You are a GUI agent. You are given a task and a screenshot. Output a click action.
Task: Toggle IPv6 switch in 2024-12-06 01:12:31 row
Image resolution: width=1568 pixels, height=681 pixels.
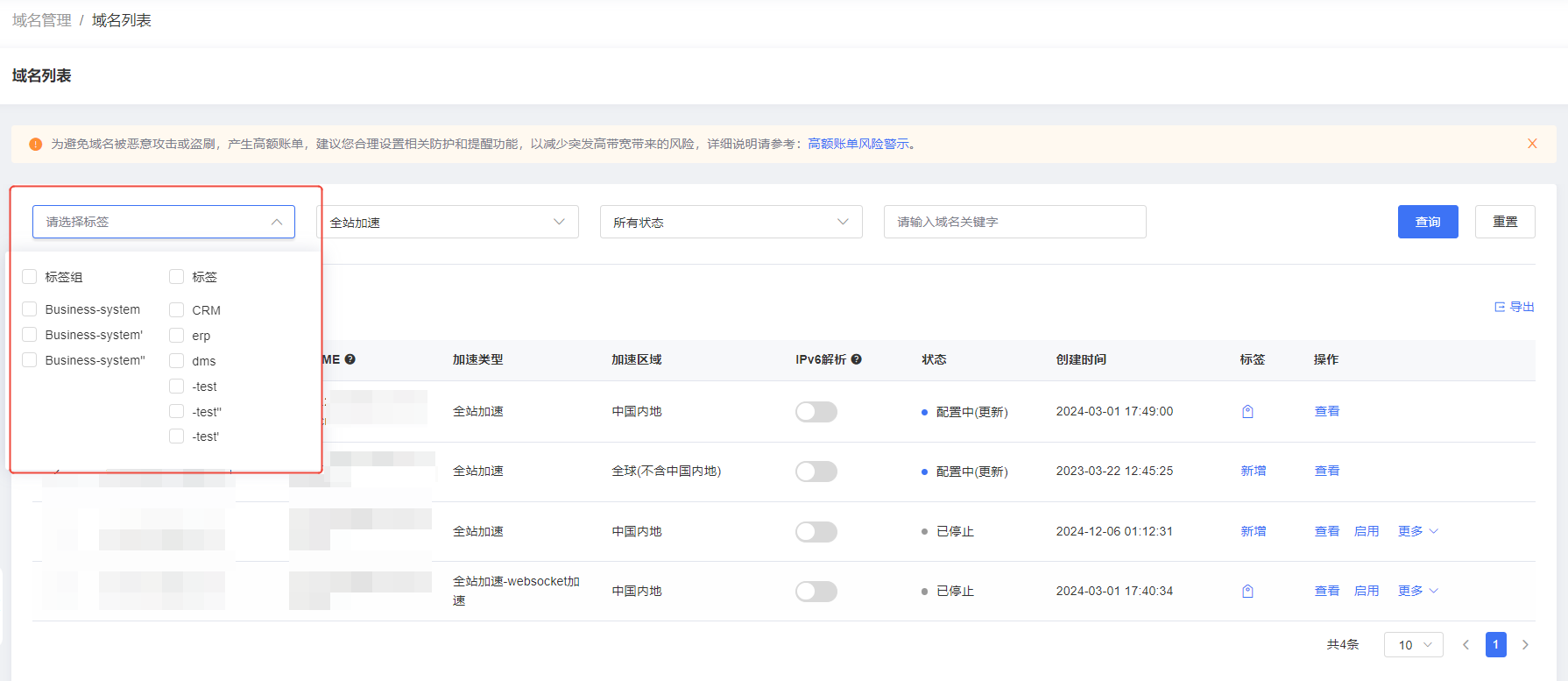click(x=816, y=532)
